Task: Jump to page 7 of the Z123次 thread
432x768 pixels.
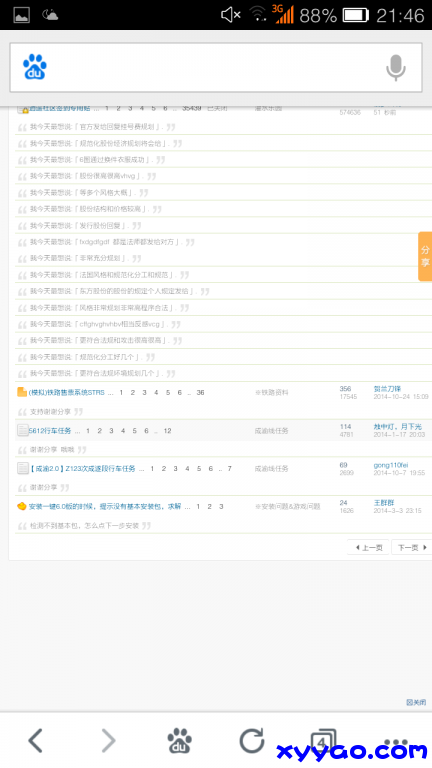Action: tap(229, 469)
